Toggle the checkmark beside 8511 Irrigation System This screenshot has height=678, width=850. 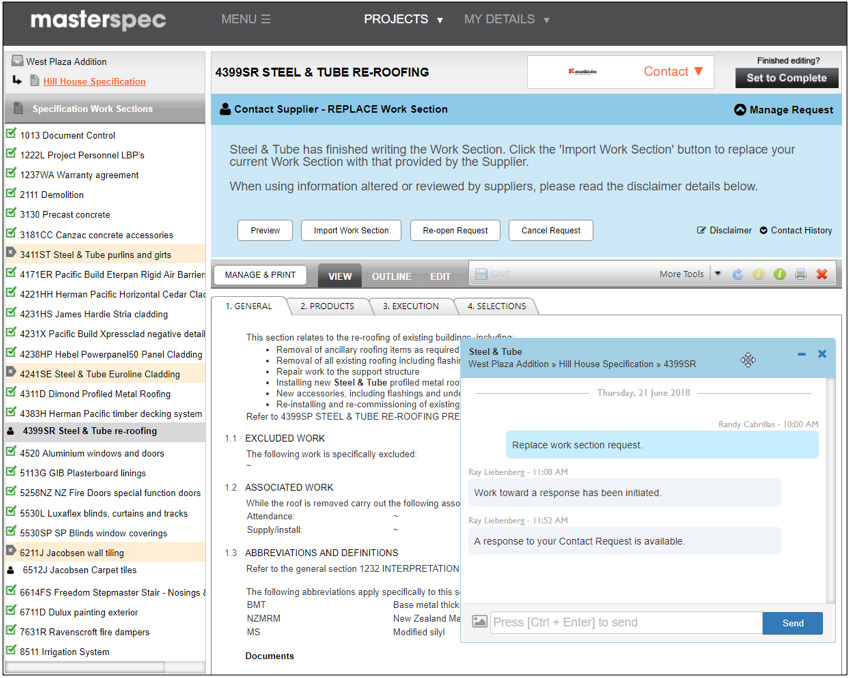12,652
